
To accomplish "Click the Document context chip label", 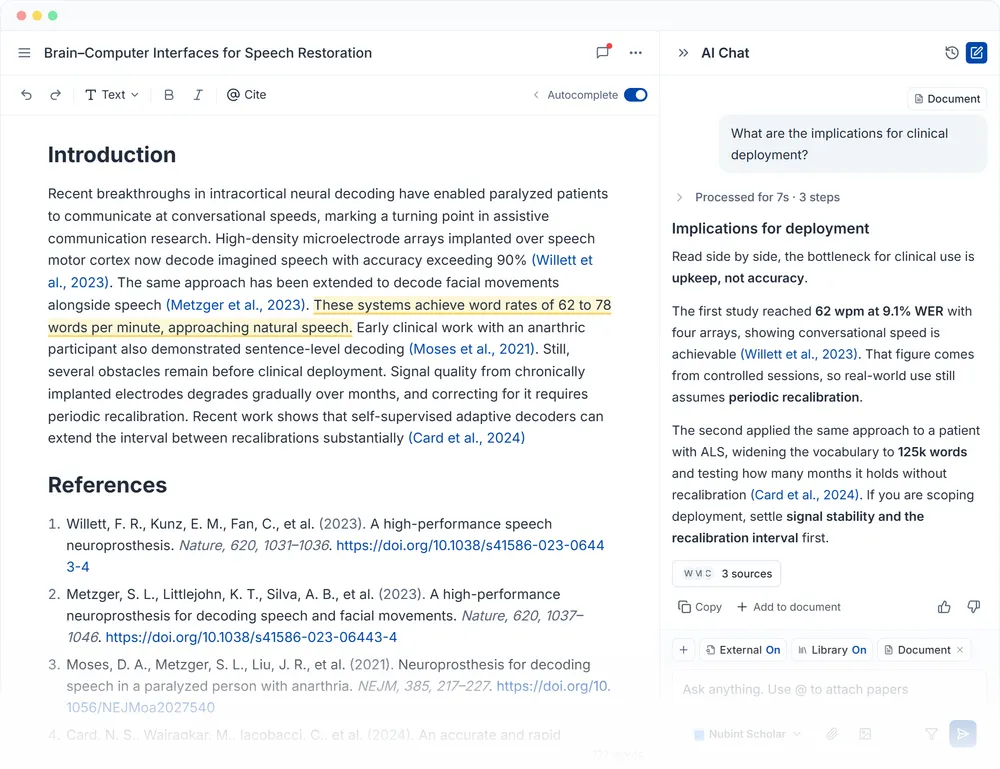I will pos(924,650).
